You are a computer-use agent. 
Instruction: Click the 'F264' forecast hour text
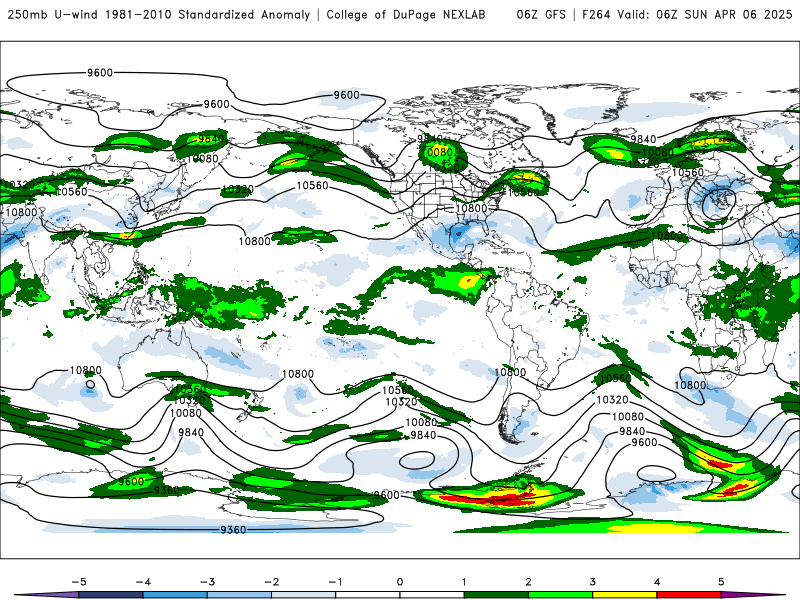(596, 14)
